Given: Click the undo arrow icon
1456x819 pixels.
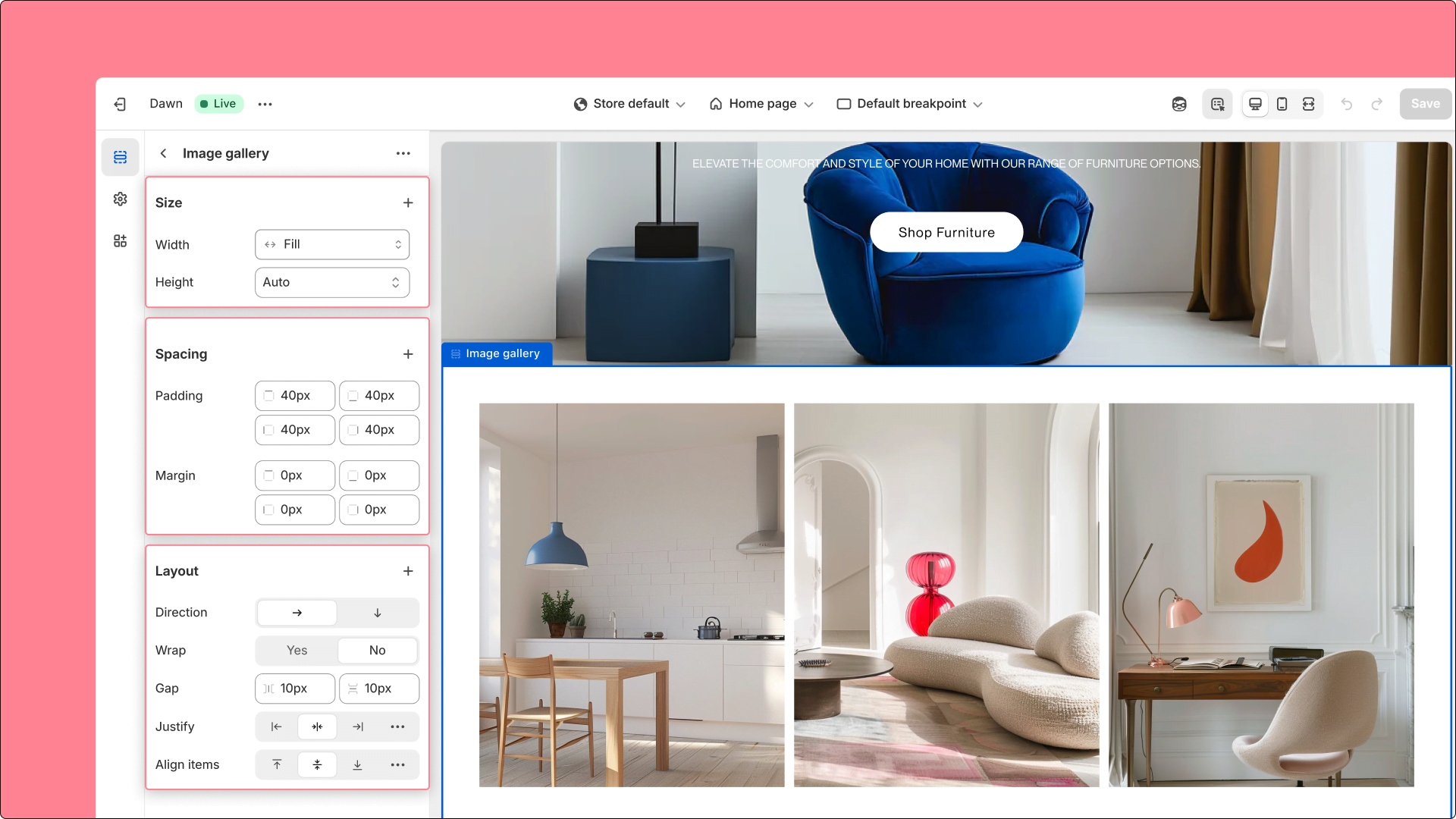Looking at the screenshot, I should click(x=1347, y=104).
